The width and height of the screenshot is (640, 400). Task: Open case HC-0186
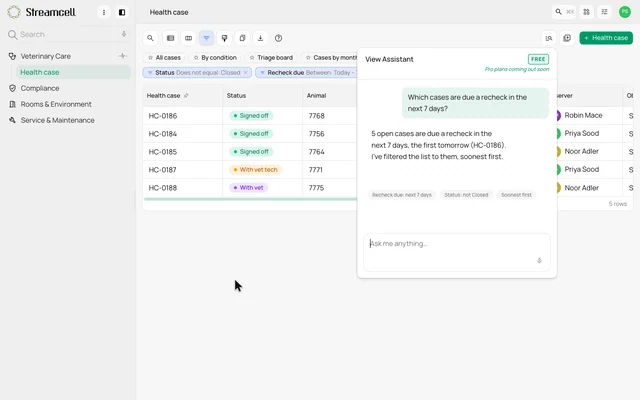[x=163, y=116]
